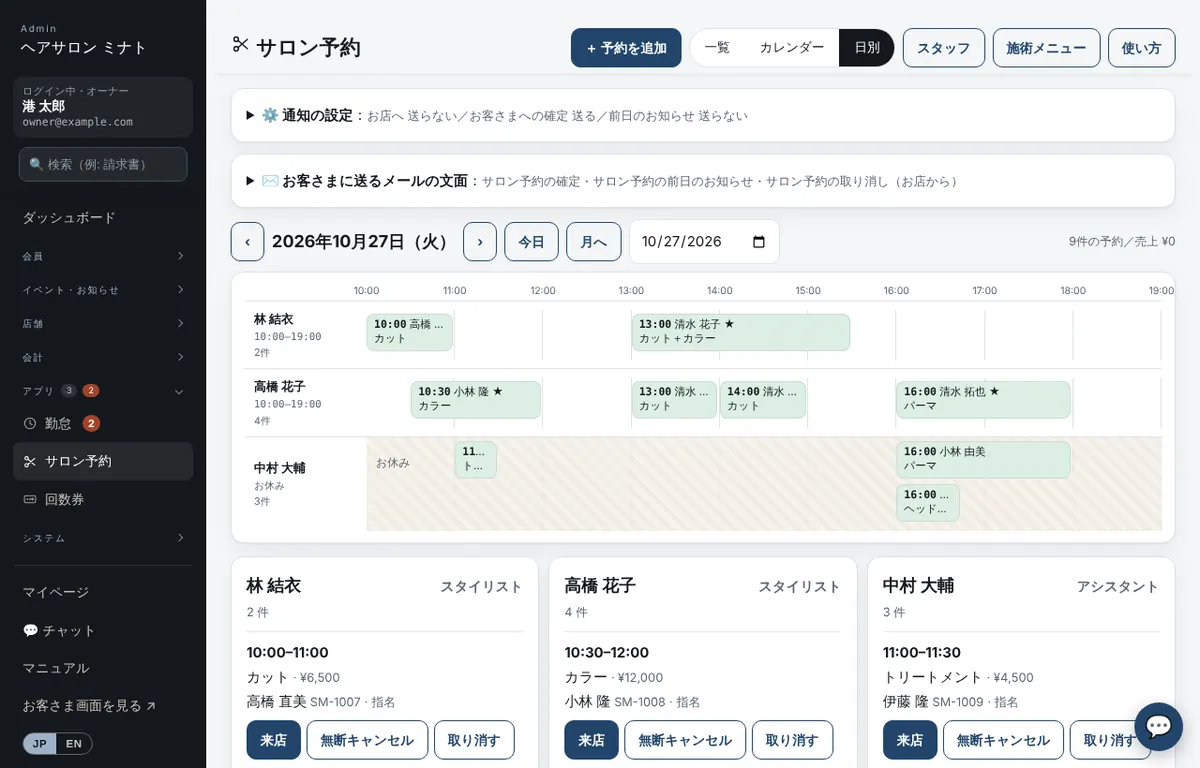Click the speech bubble icon beside チャット

pos(30,631)
